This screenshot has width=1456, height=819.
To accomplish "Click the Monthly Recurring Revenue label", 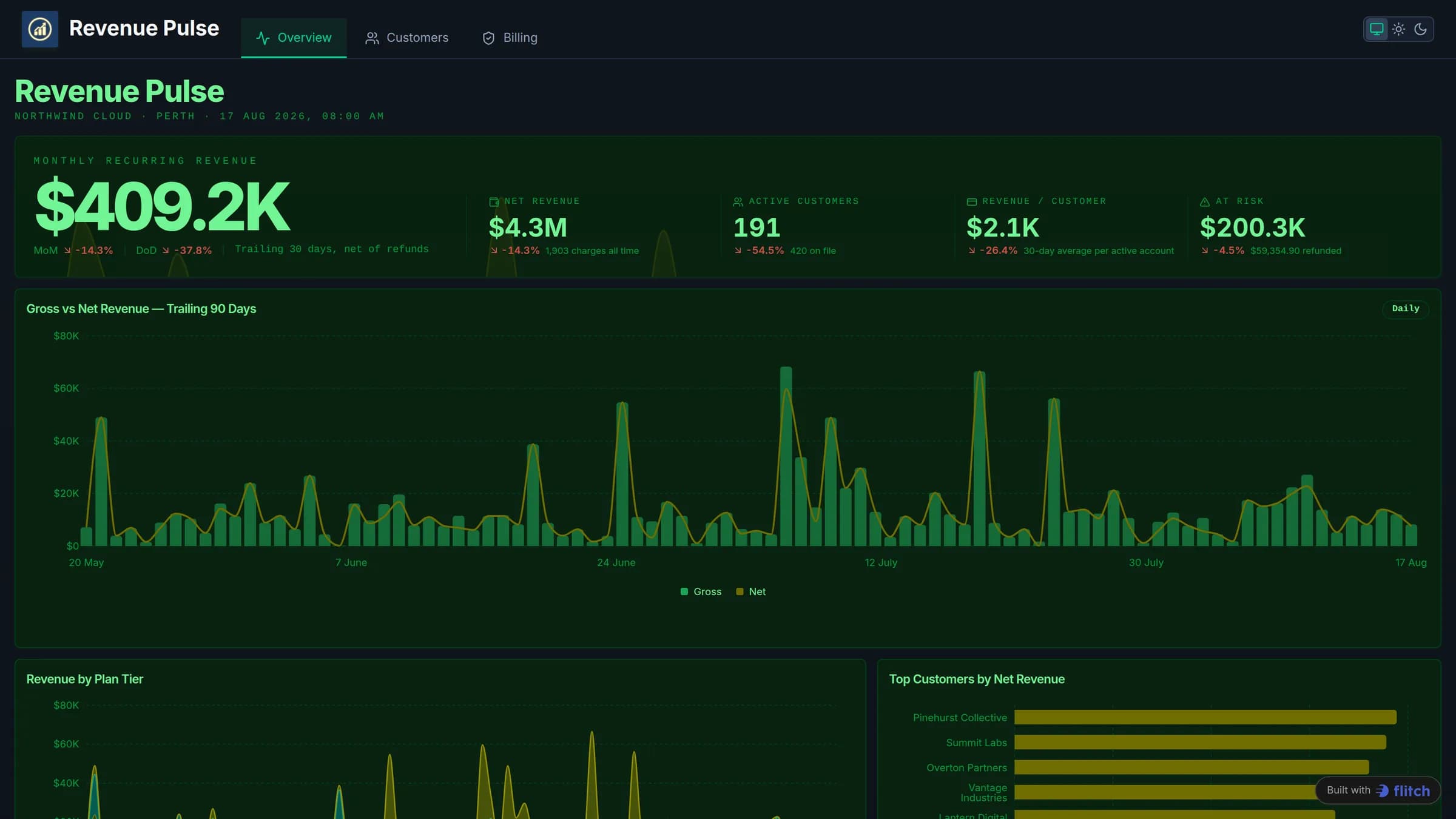I will coord(146,161).
